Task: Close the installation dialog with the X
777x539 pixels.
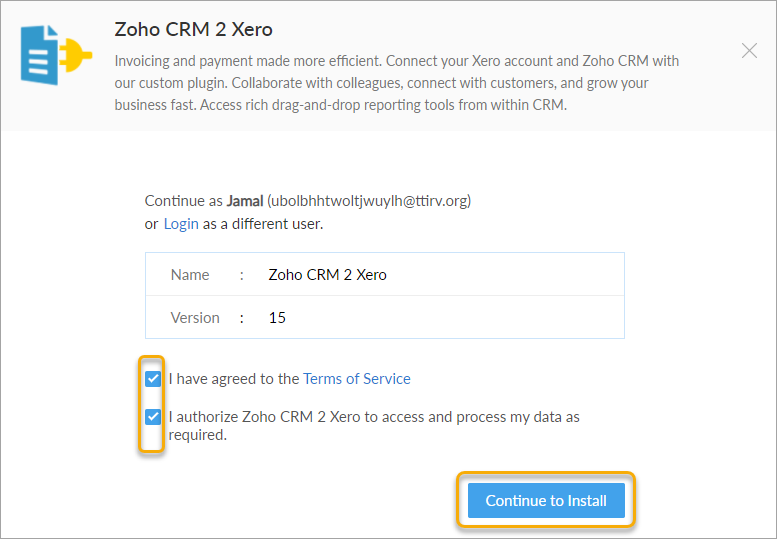Action: 749,51
